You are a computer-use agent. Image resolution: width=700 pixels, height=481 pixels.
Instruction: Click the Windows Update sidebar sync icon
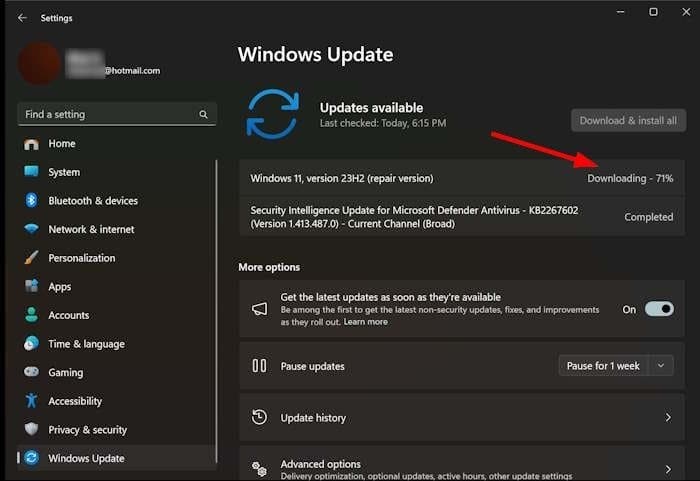[x=31, y=458]
